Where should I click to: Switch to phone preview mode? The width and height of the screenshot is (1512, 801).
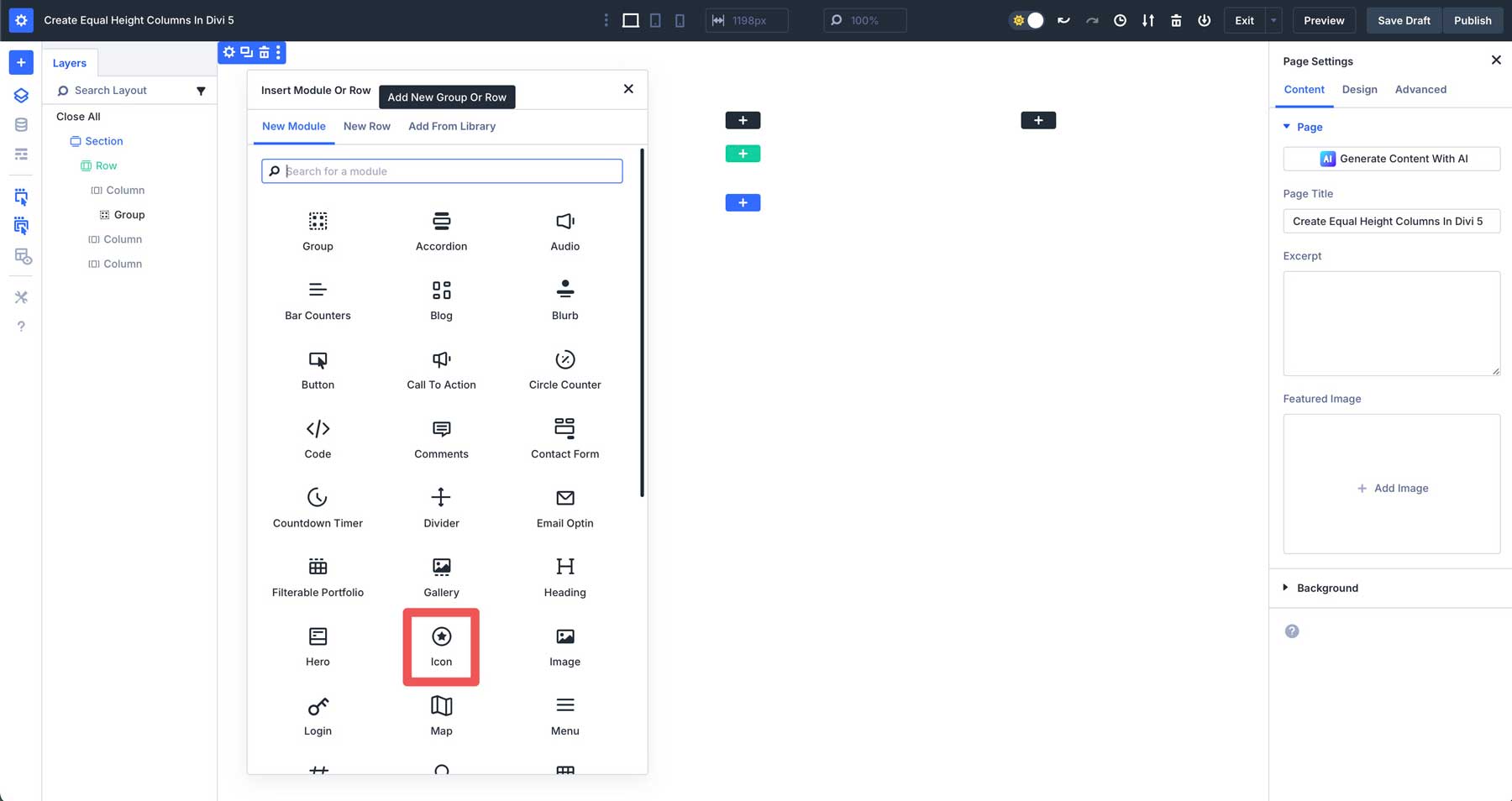click(x=680, y=20)
